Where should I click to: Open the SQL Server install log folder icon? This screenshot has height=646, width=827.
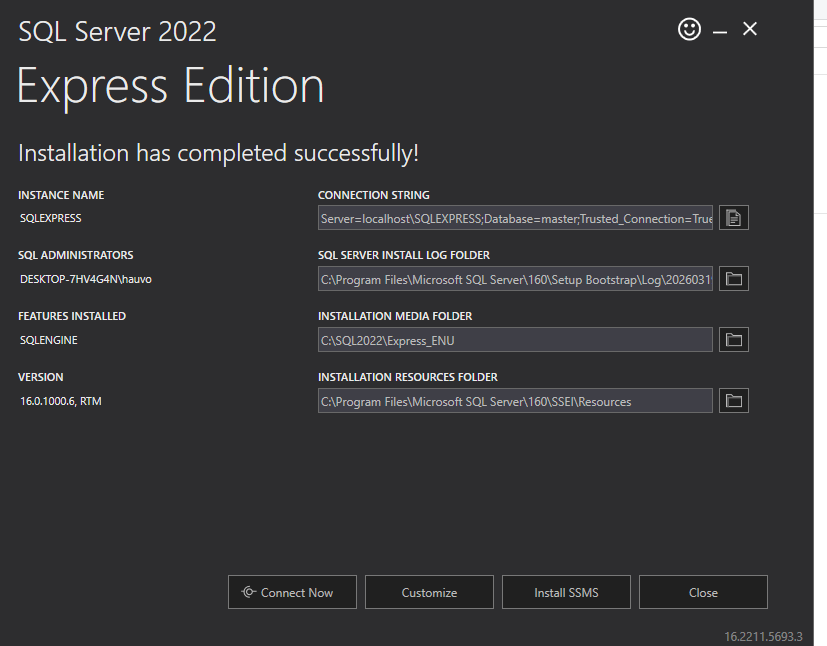[734, 279]
